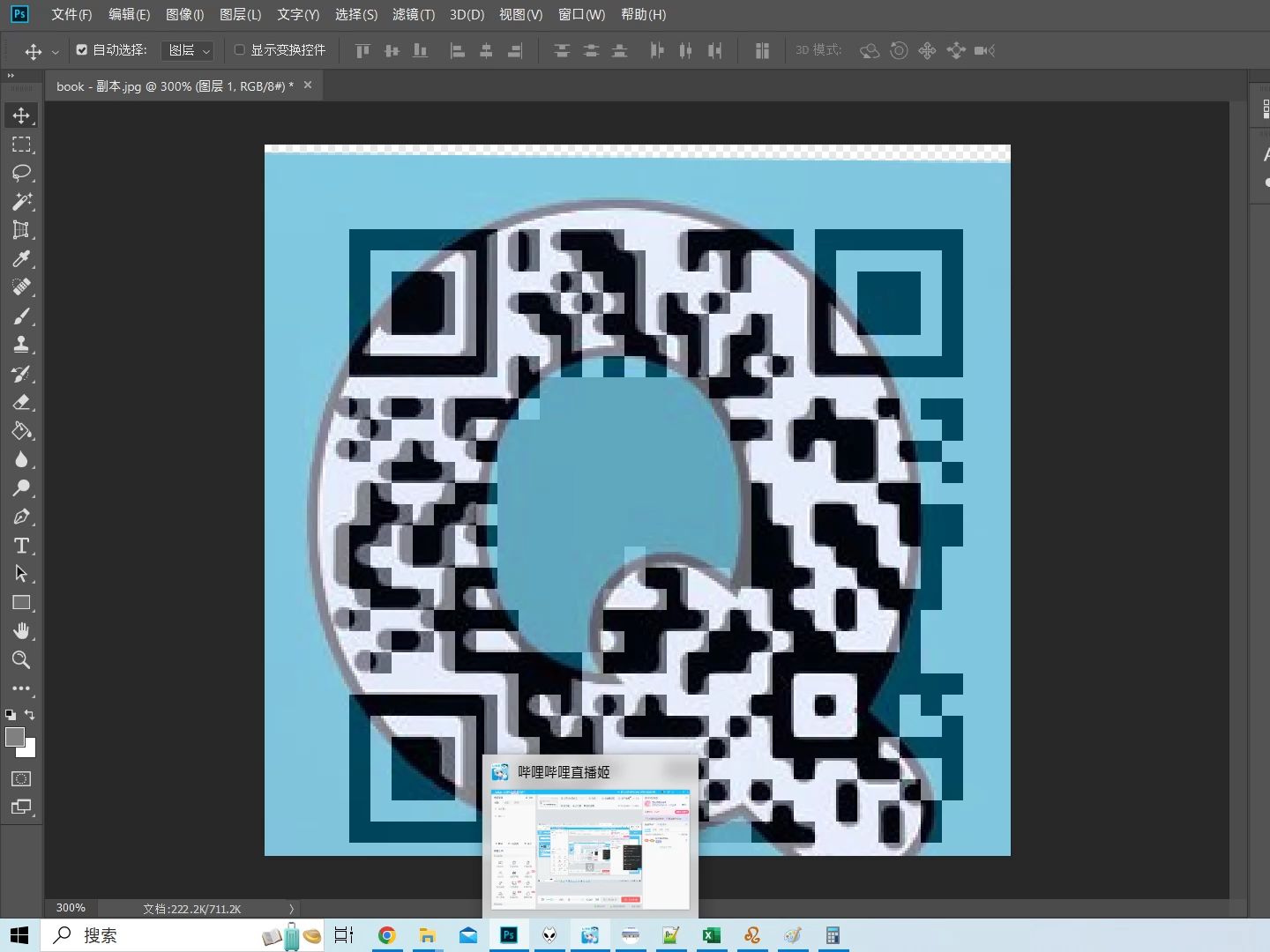Toggle Quick Mask mode

pos(21,778)
